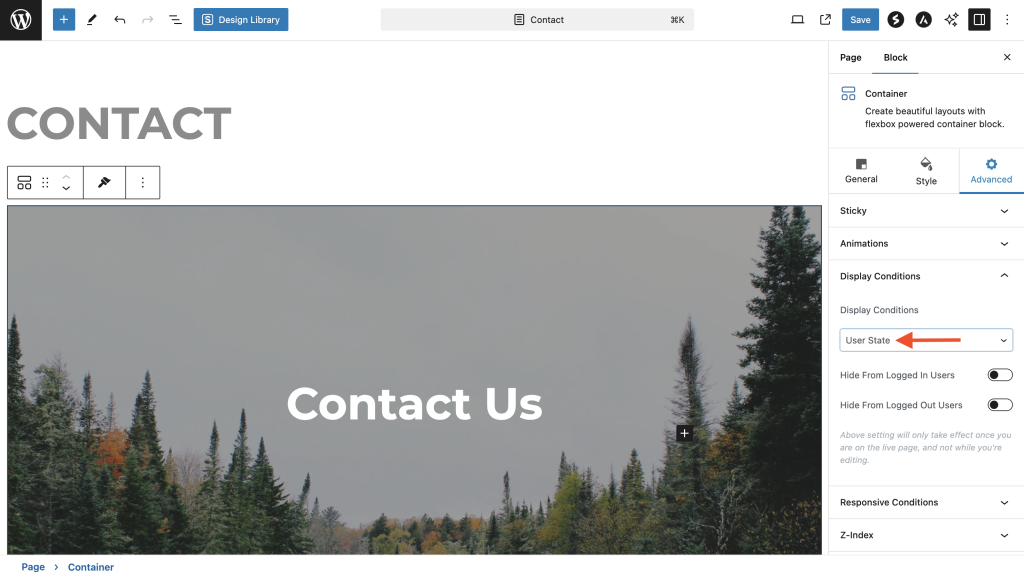The width and height of the screenshot is (1024, 579).
Task: Switch to the Page tab
Action: [x=850, y=57]
